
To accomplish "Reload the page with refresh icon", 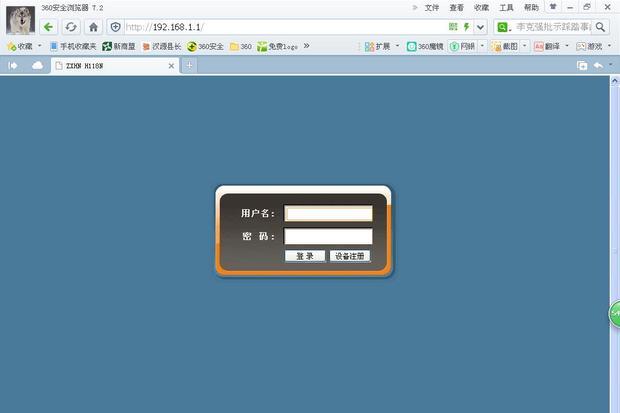I will tap(71, 27).
